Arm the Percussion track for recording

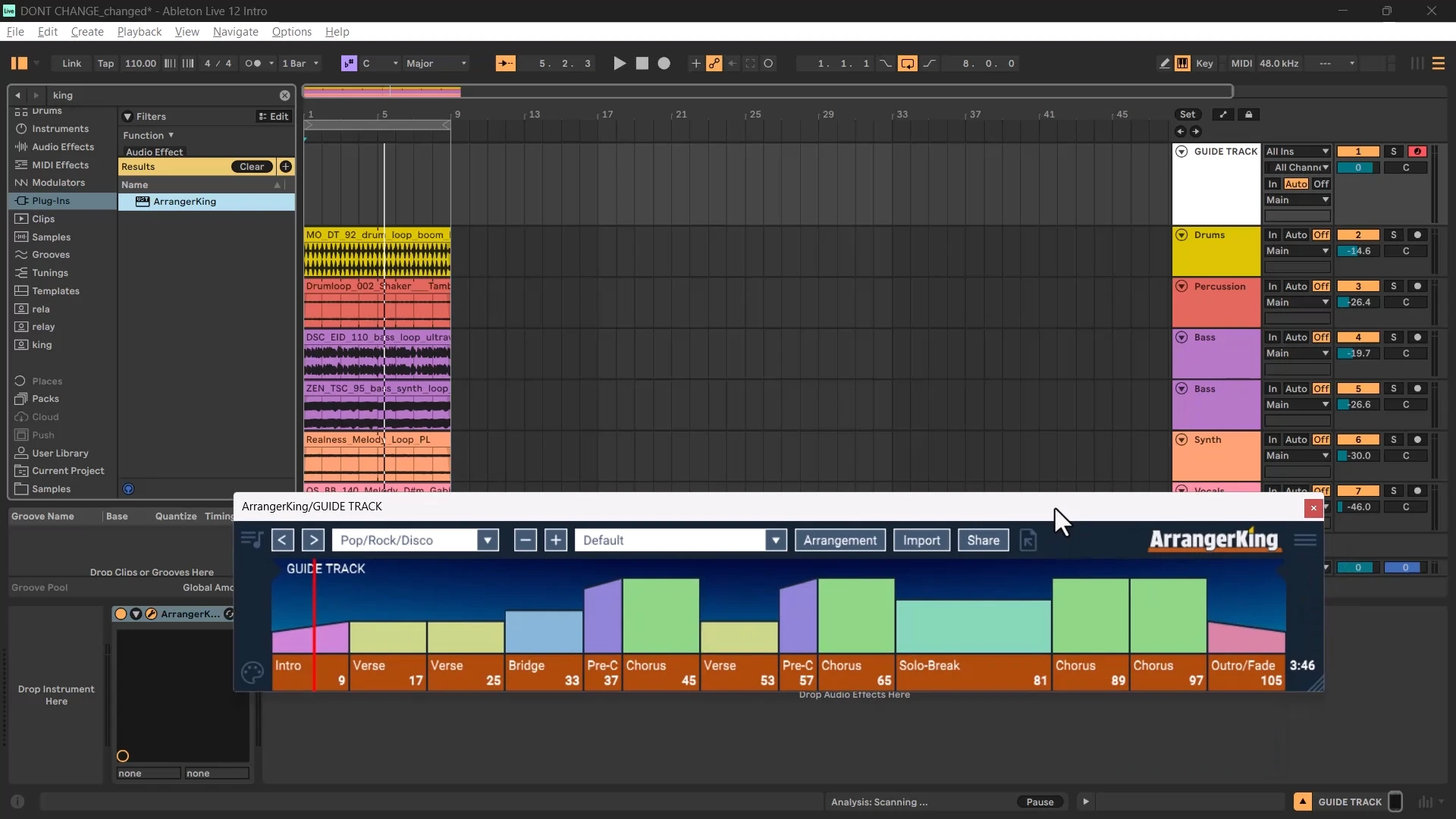point(1417,287)
